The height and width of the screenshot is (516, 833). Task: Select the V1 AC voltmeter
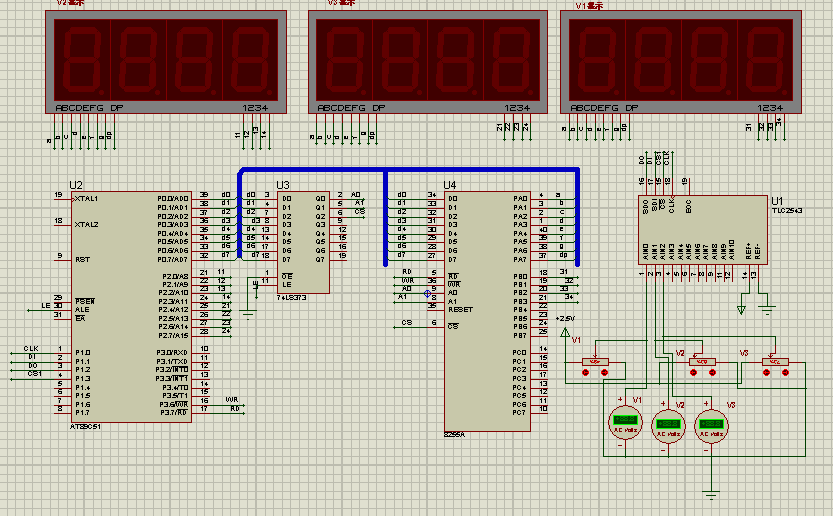tap(625, 424)
